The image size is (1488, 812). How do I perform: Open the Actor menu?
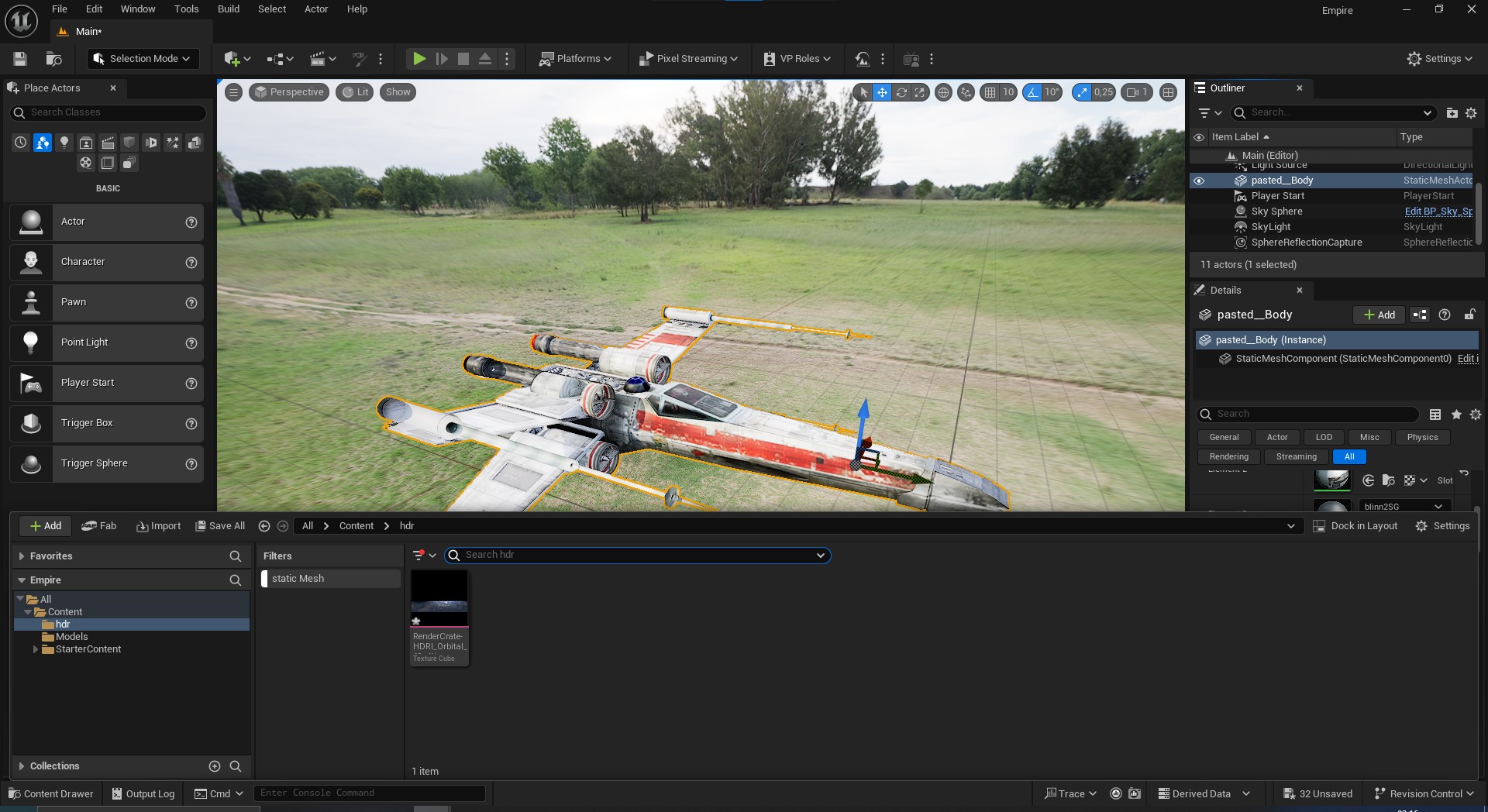(x=316, y=9)
